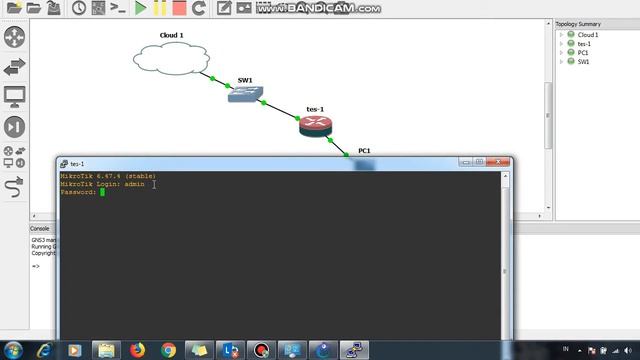Screen dimensions: 640x360
Task: Click the PuTTY icon in tes-1 title bar
Action: click(64, 164)
